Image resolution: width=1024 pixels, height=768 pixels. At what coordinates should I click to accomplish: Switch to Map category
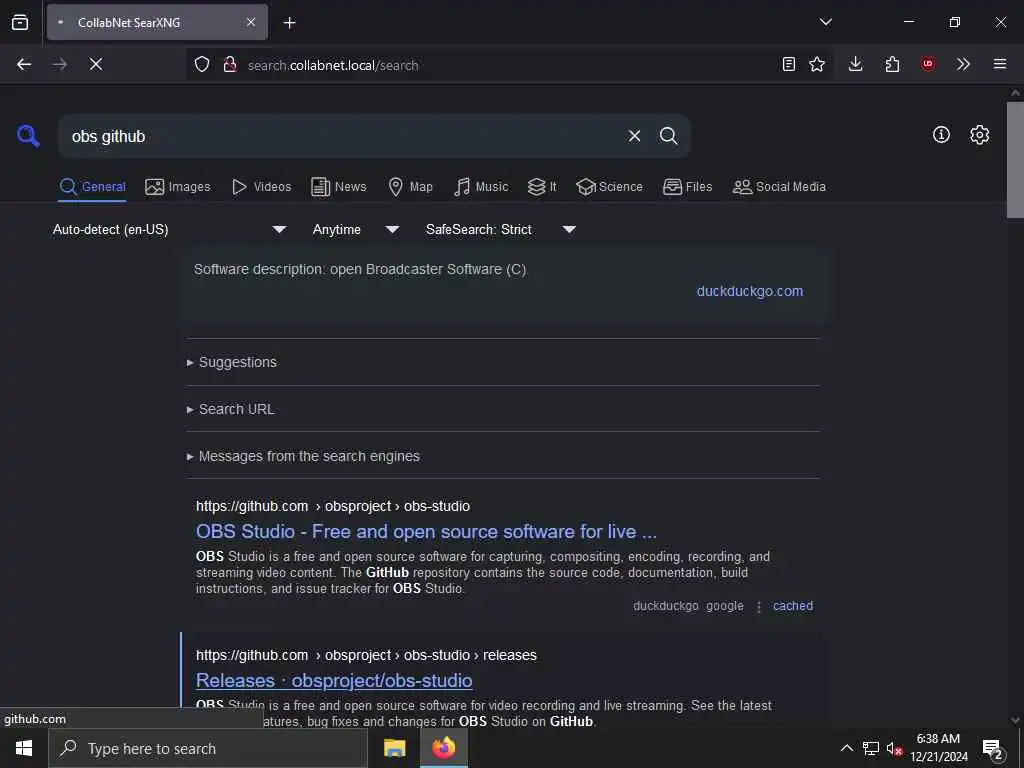tap(410, 187)
